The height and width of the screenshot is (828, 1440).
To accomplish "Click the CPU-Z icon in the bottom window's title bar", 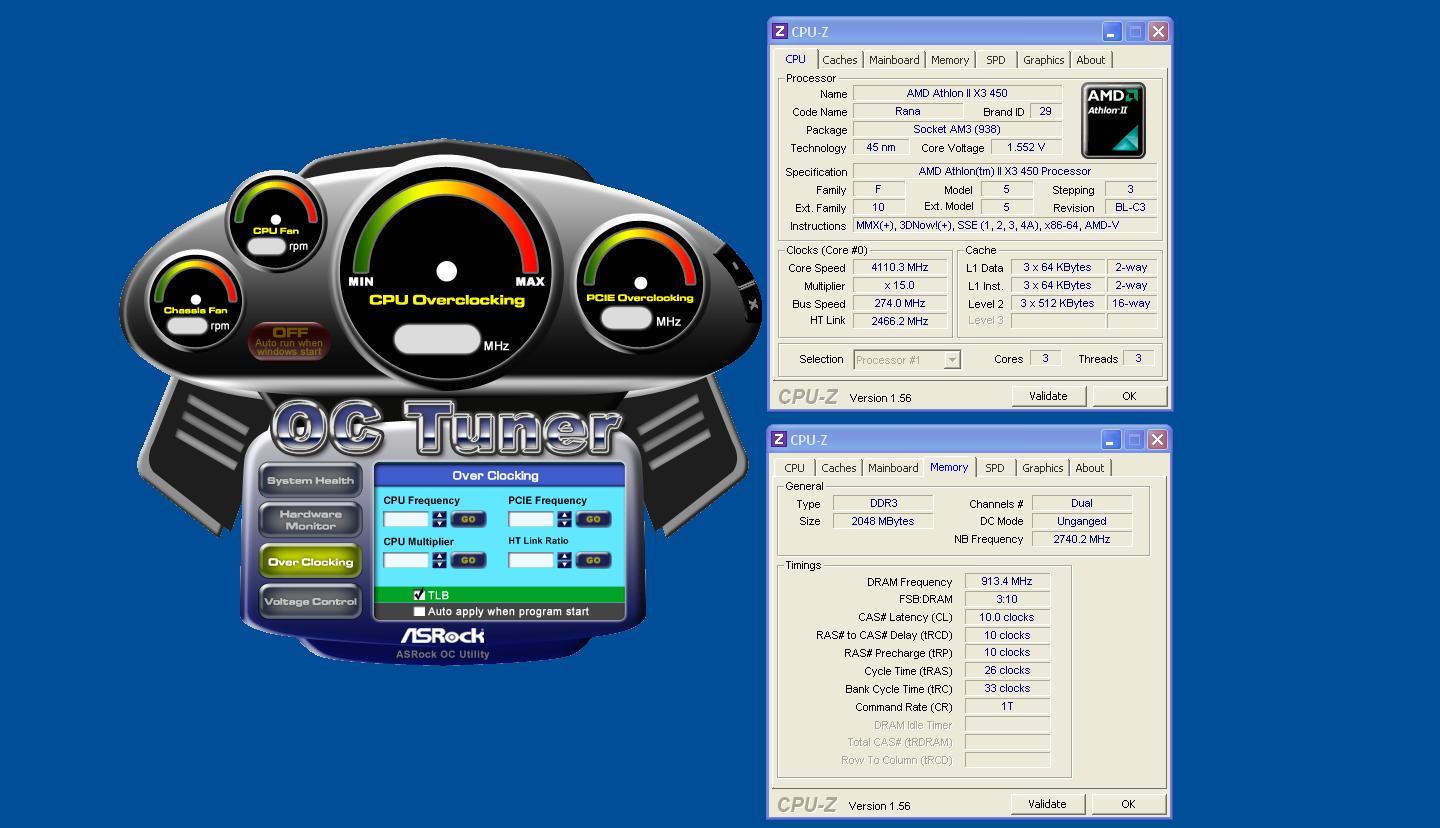I will (x=778, y=439).
